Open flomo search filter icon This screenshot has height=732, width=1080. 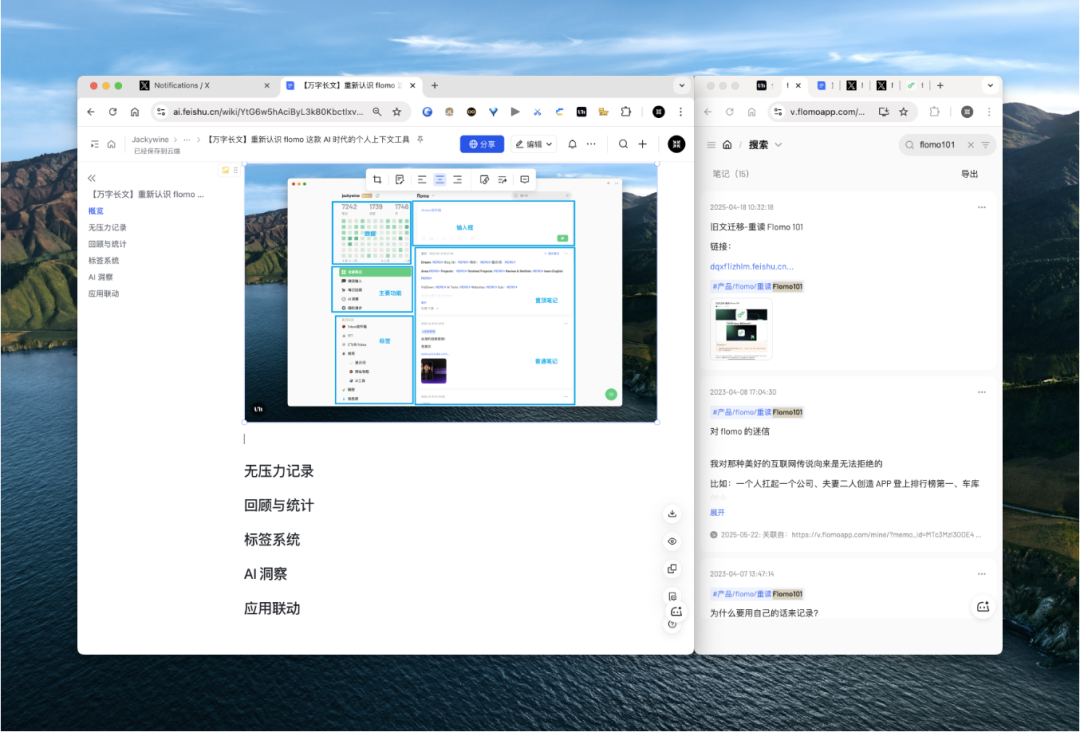pyautogui.click(x=986, y=145)
